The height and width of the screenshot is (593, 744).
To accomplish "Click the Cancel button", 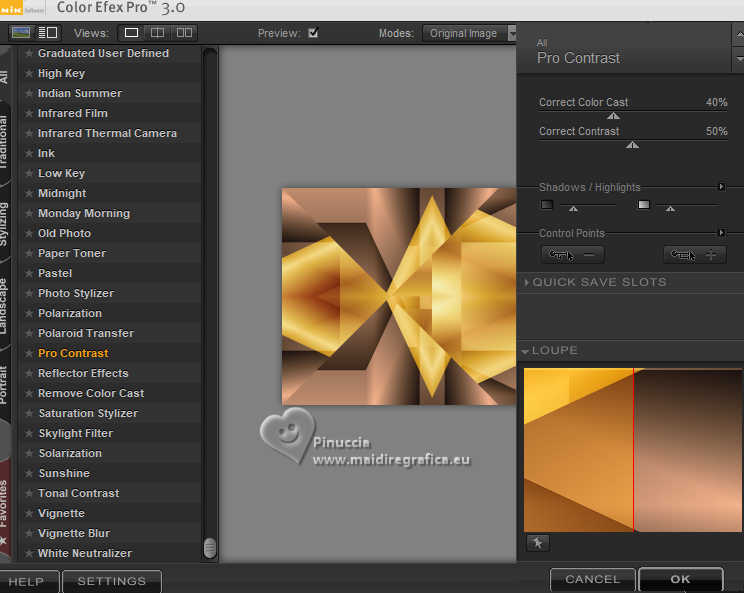I will (x=592, y=579).
